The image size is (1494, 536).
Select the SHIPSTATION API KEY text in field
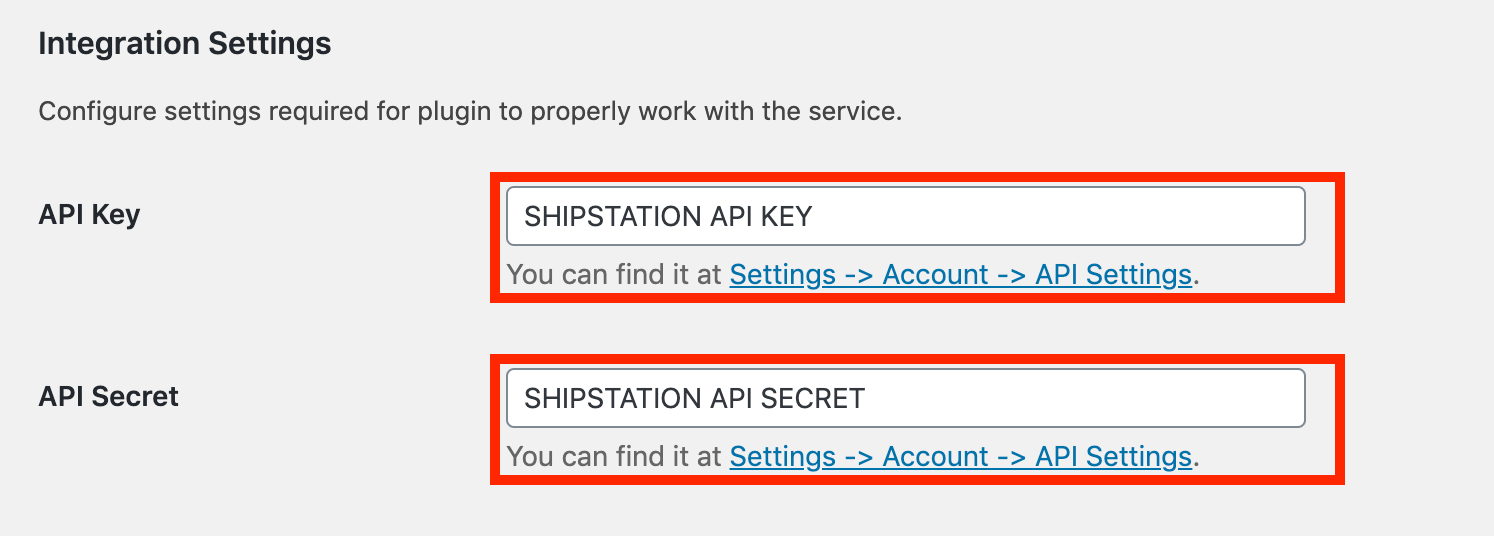pyautogui.click(x=668, y=216)
